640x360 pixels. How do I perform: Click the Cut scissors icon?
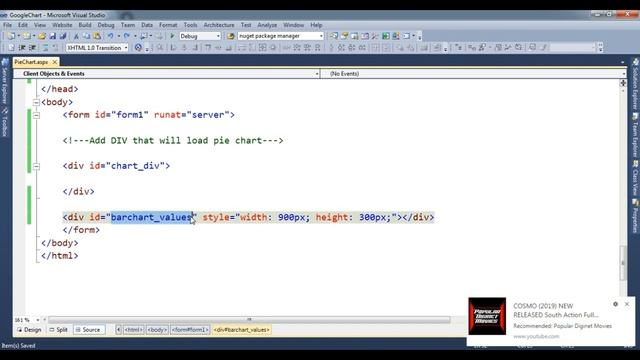coord(76,36)
